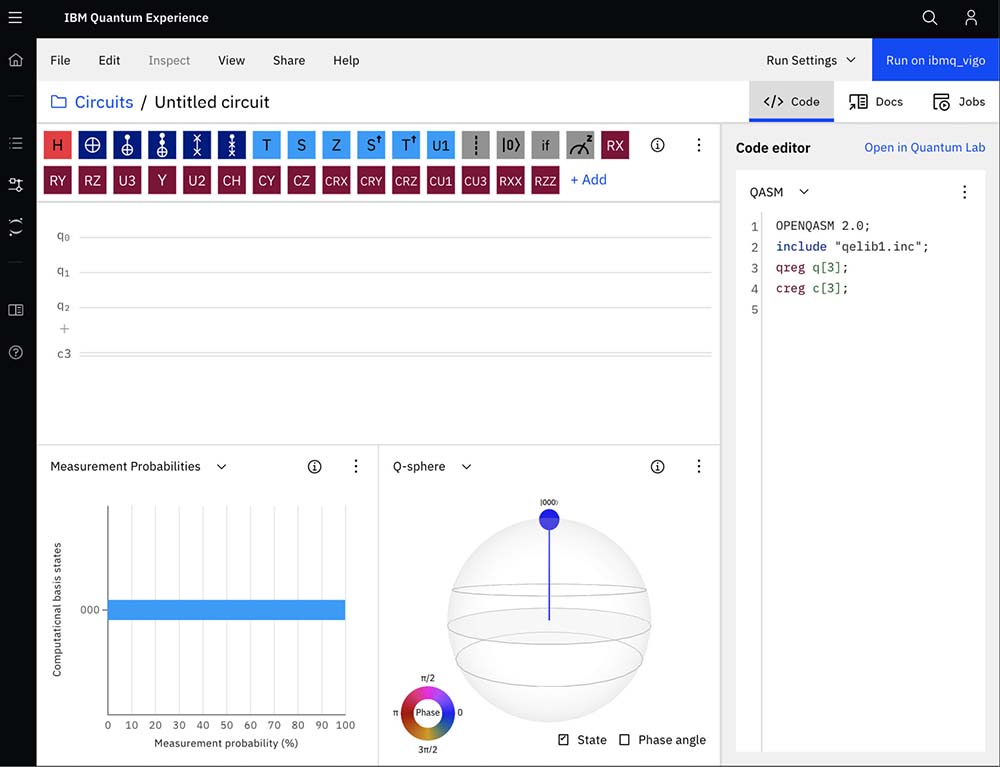Image resolution: width=1000 pixels, height=767 pixels.
Task: Choose the |0⟩ reset operation
Action: [511, 145]
